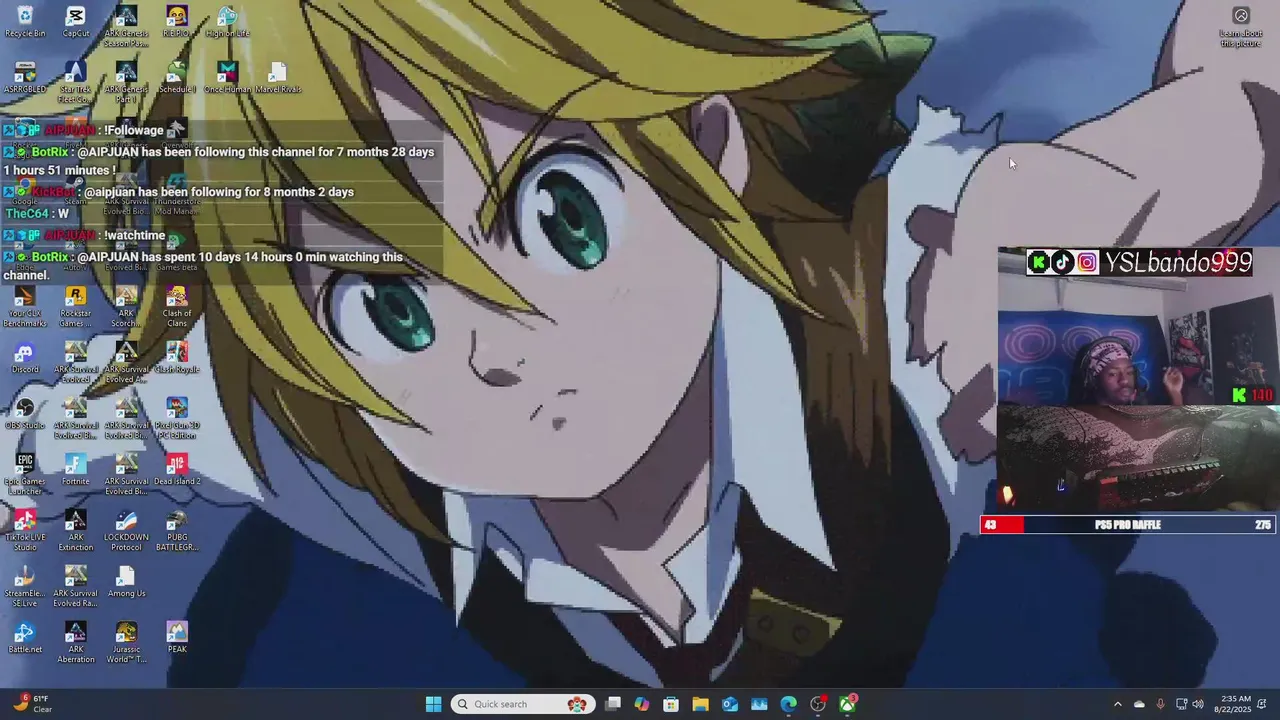This screenshot has height=720, width=1280.
Task: Open the weather widget showing 61°F
Action: pyautogui.click(x=30, y=704)
